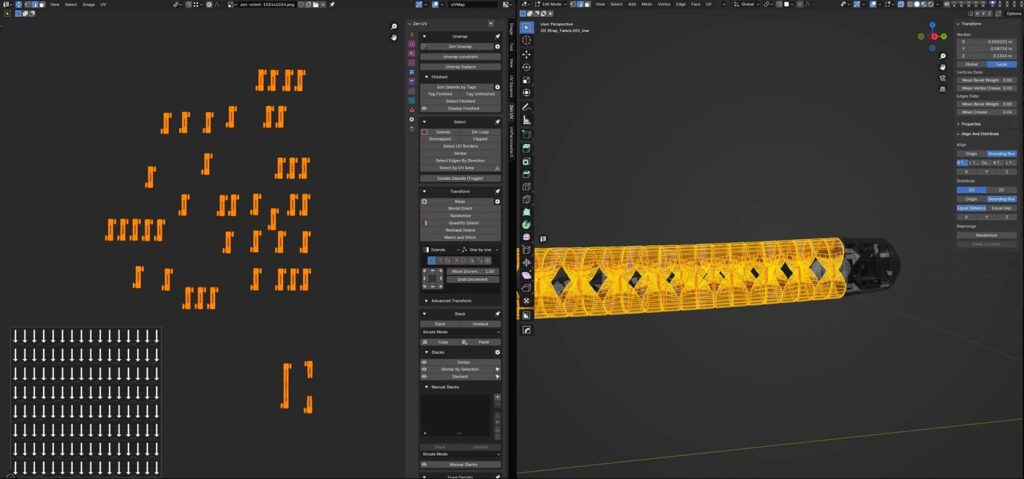The height and width of the screenshot is (479, 1024).
Task: Select the Move tool in the 3D viewport toolbar
Action: click(526, 54)
